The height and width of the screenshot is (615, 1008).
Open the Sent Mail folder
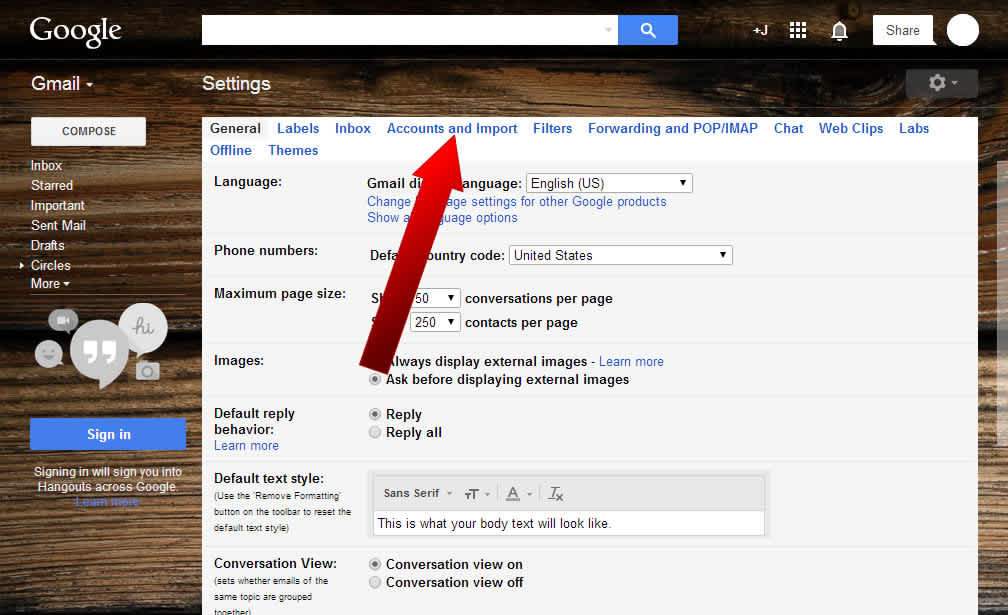click(x=58, y=225)
